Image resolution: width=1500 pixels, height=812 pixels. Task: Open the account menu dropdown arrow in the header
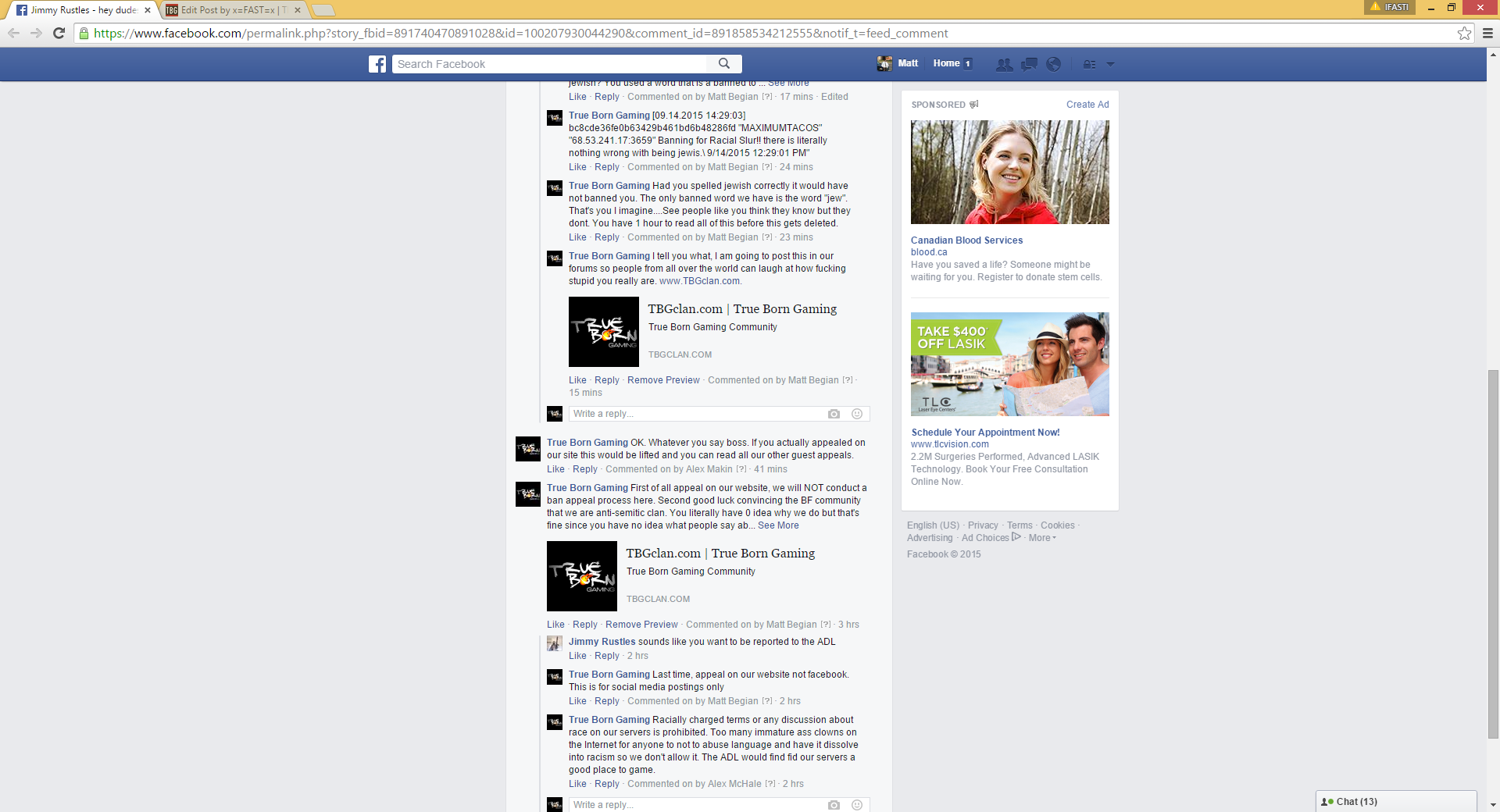(x=1110, y=64)
